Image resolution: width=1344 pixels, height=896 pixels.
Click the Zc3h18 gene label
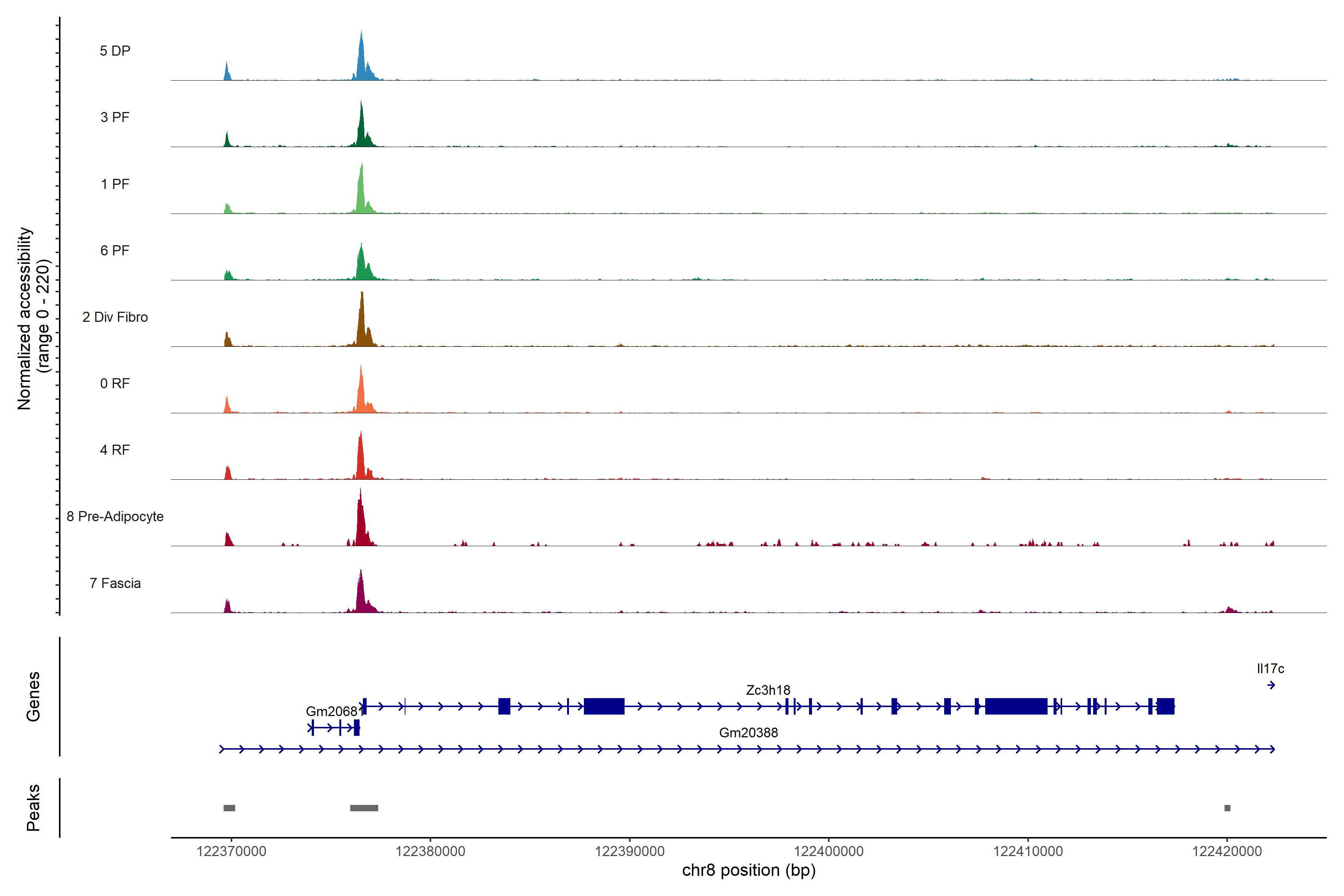[768, 690]
